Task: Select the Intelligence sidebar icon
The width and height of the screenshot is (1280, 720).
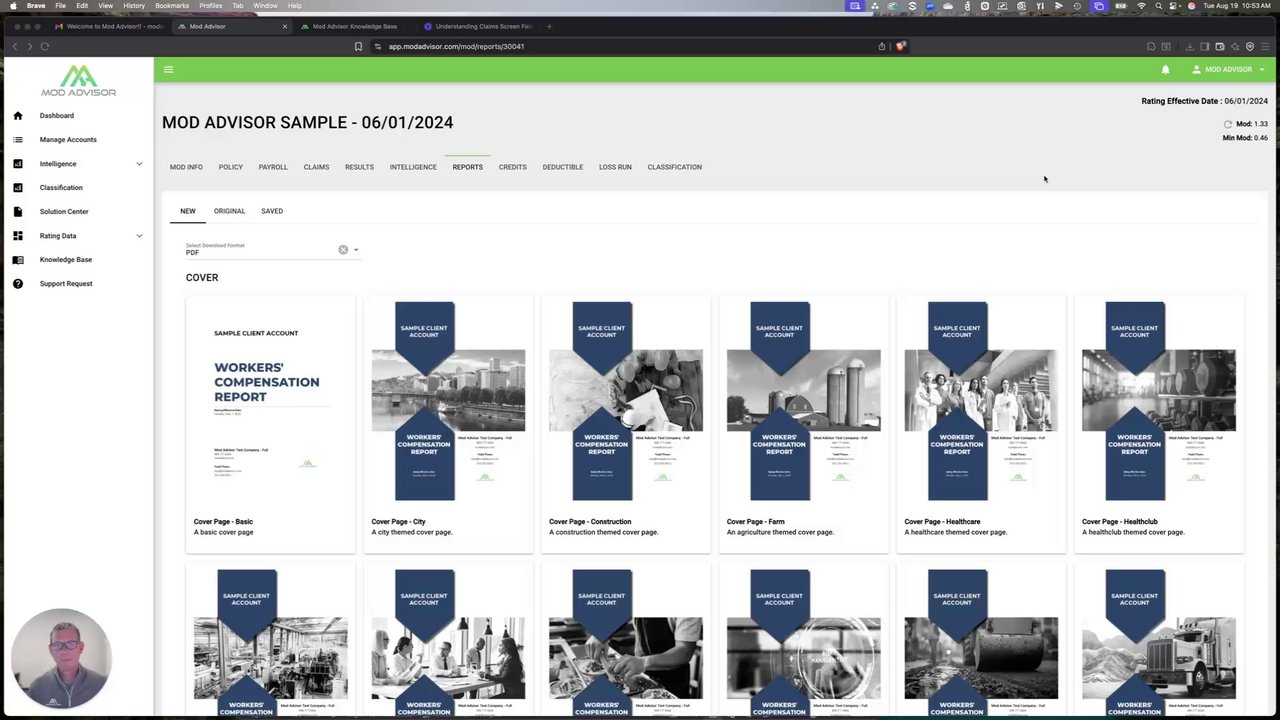Action: click(x=17, y=164)
